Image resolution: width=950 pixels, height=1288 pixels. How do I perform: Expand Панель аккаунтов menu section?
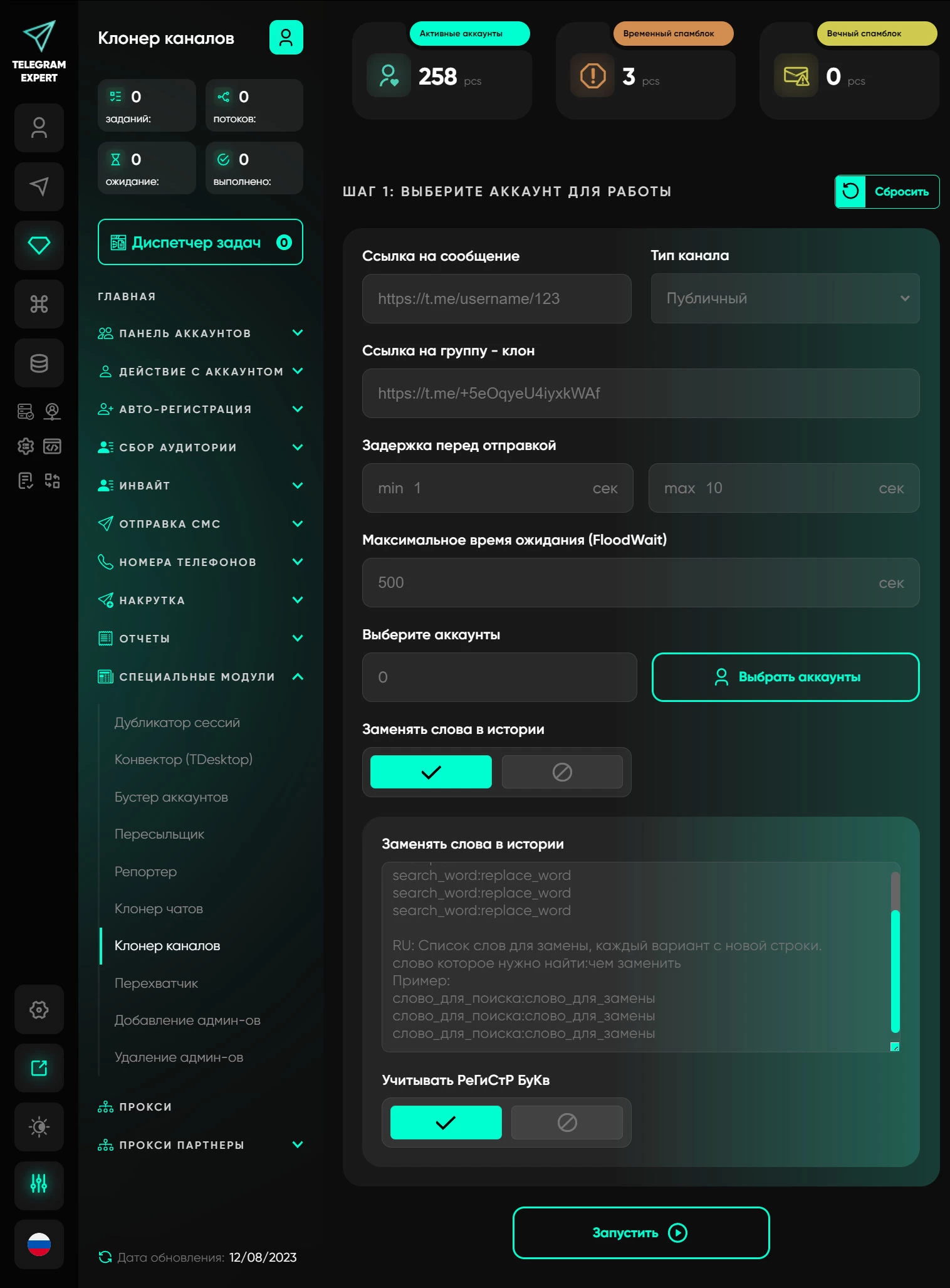(x=201, y=333)
